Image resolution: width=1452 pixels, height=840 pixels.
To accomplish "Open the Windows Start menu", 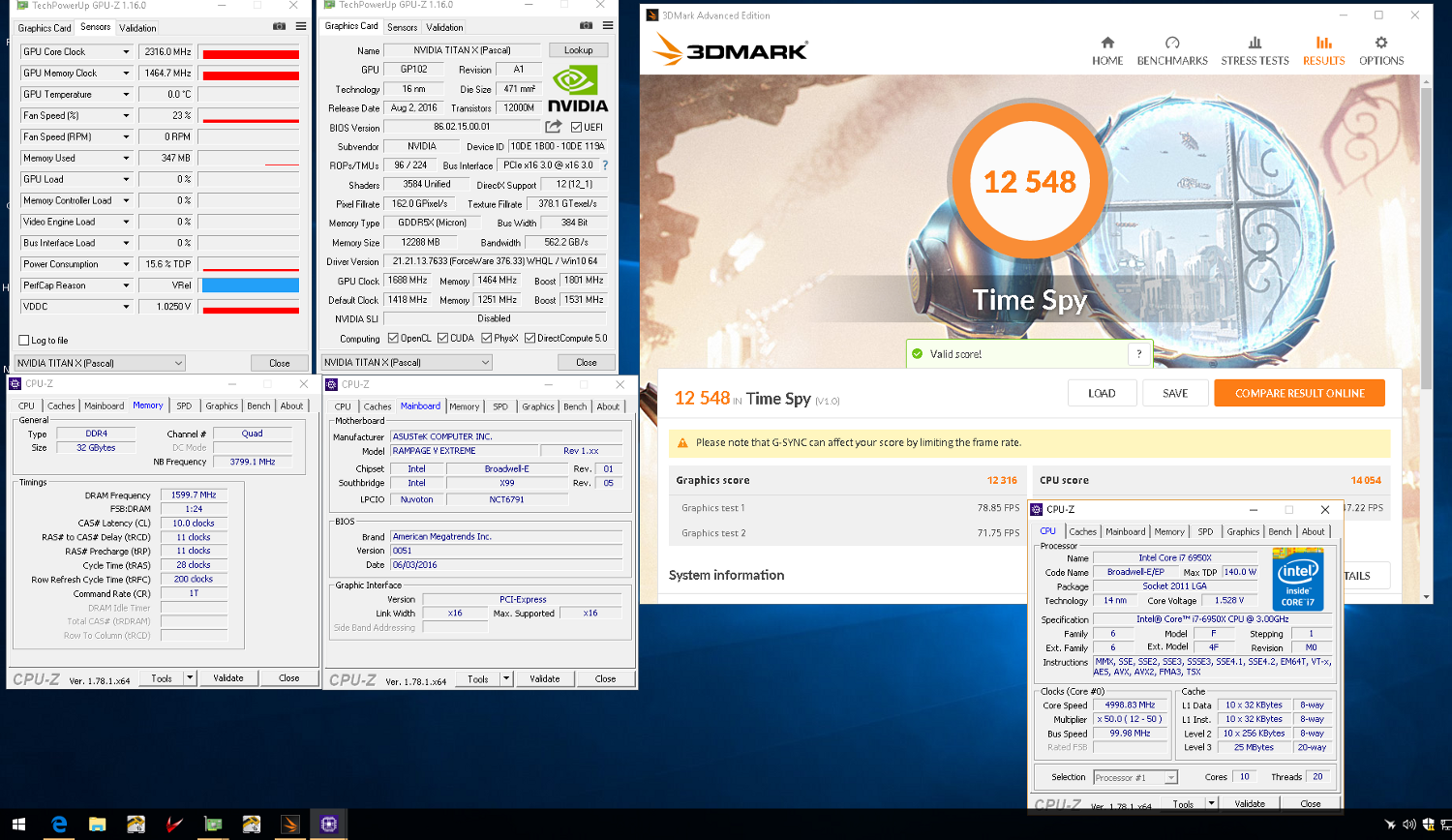I will click(19, 825).
